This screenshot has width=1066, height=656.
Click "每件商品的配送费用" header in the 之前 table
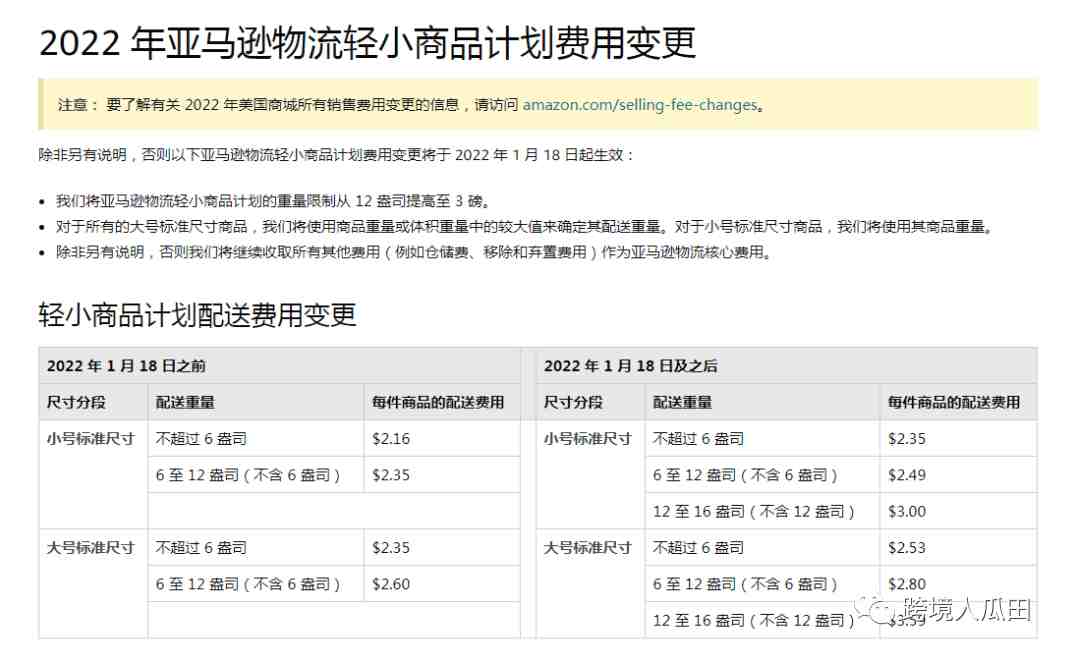438,402
